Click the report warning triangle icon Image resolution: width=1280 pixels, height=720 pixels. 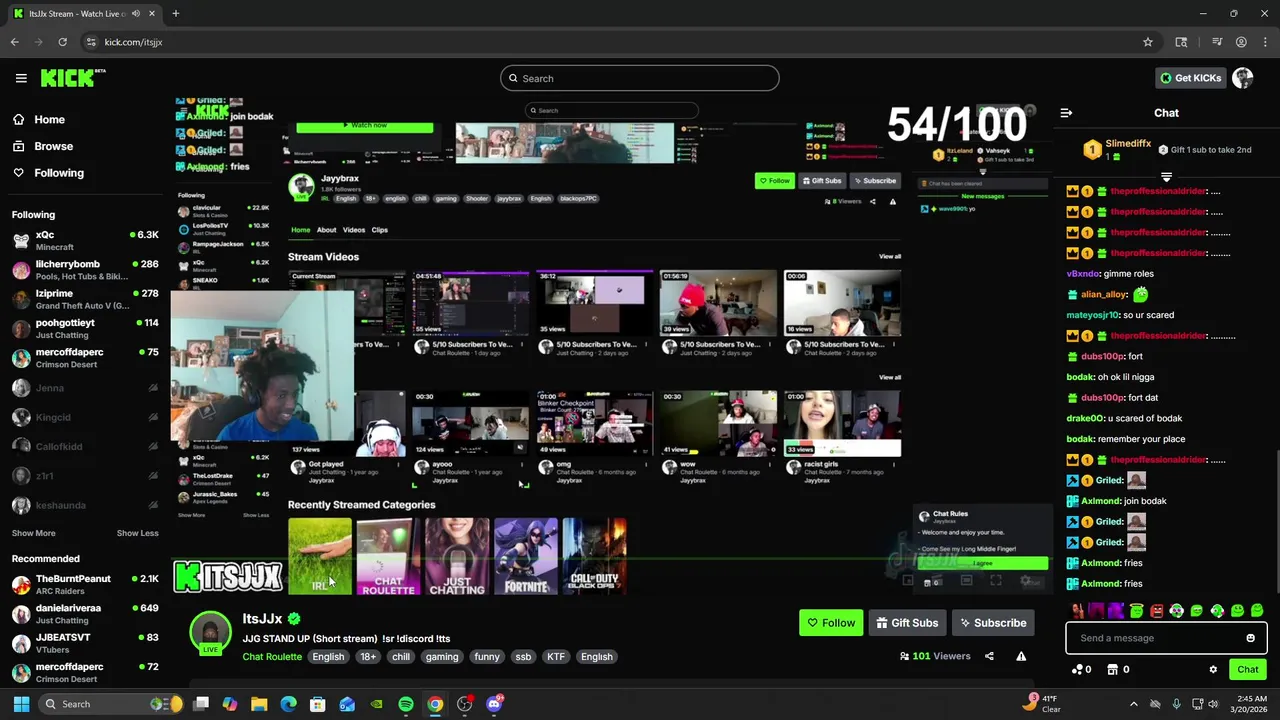[x=1021, y=656]
